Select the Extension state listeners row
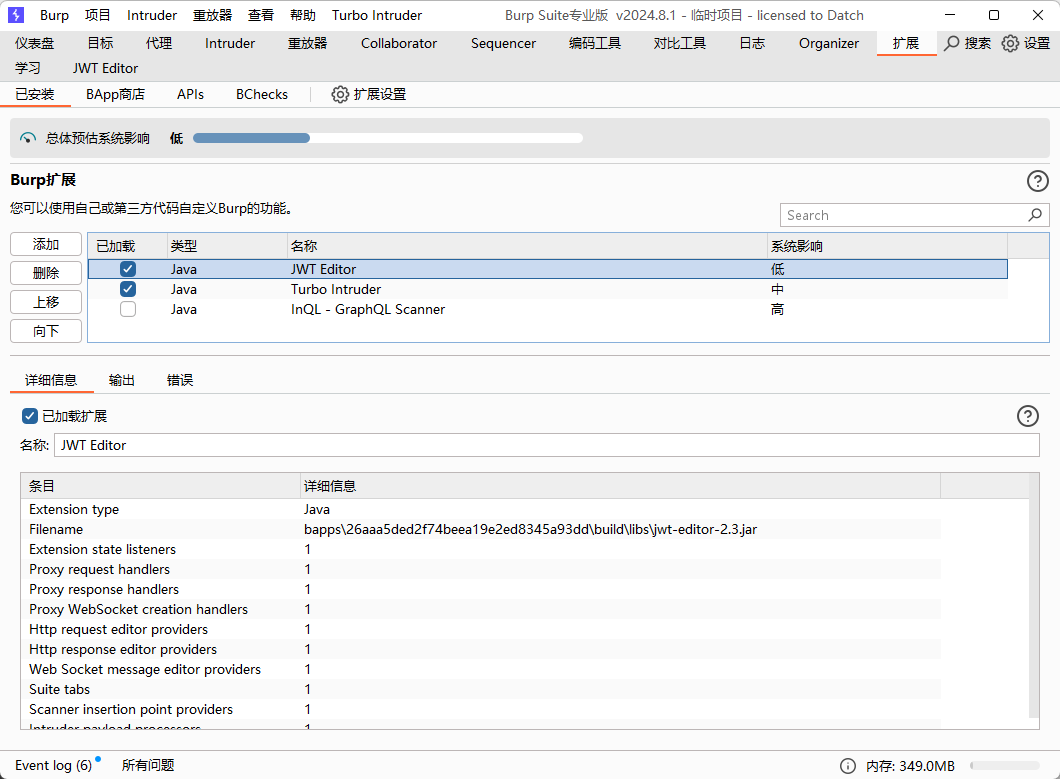This screenshot has width=1060, height=779. 481,550
